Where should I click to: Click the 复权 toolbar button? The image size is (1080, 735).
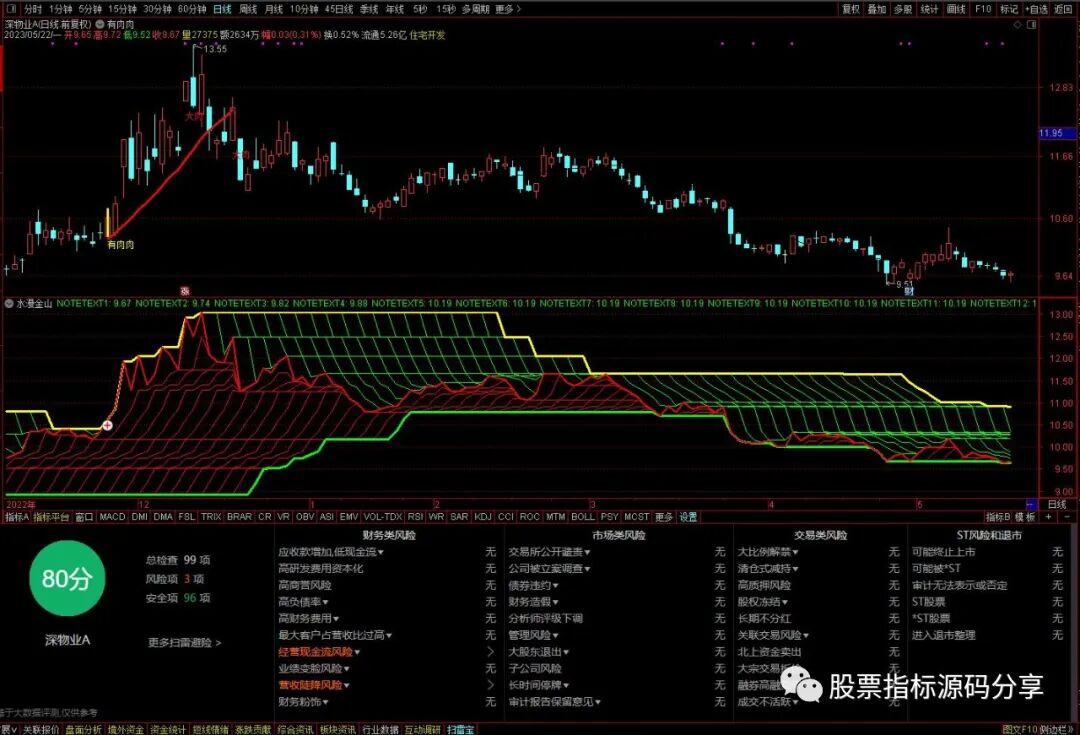pos(851,9)
